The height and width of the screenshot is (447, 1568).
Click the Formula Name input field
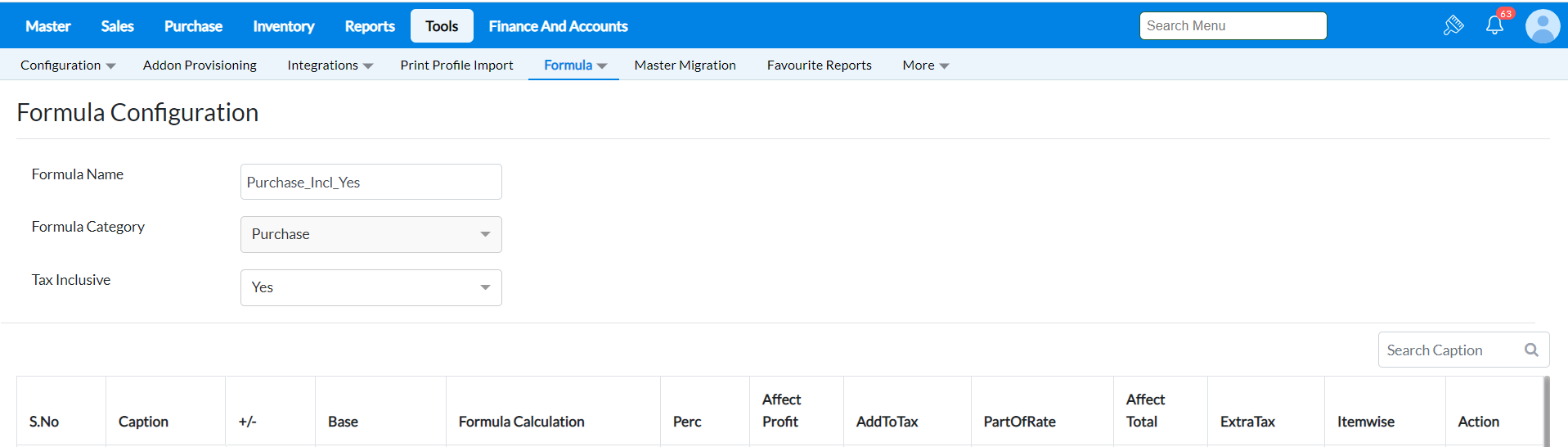pos(371,182)
